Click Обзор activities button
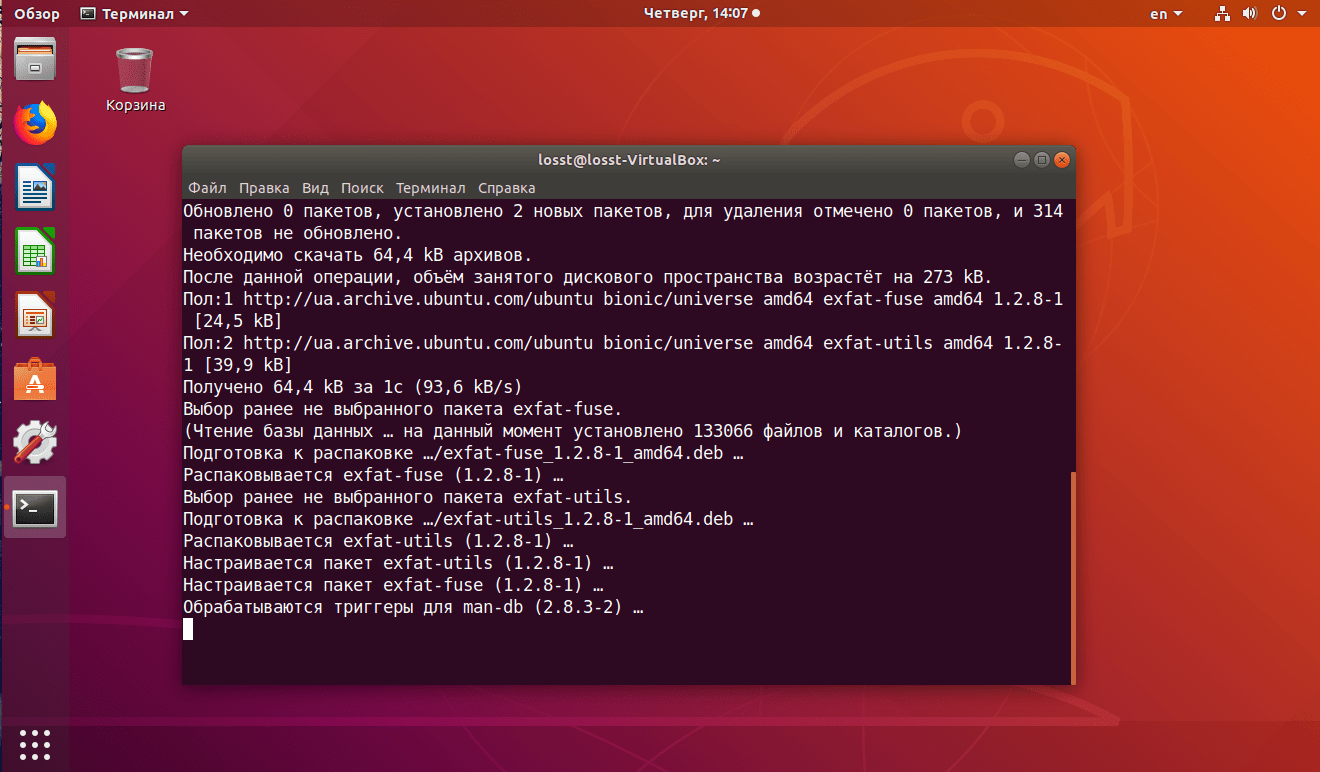The width and height of the screenshot is (1320, 772). [x=38, y=14]
